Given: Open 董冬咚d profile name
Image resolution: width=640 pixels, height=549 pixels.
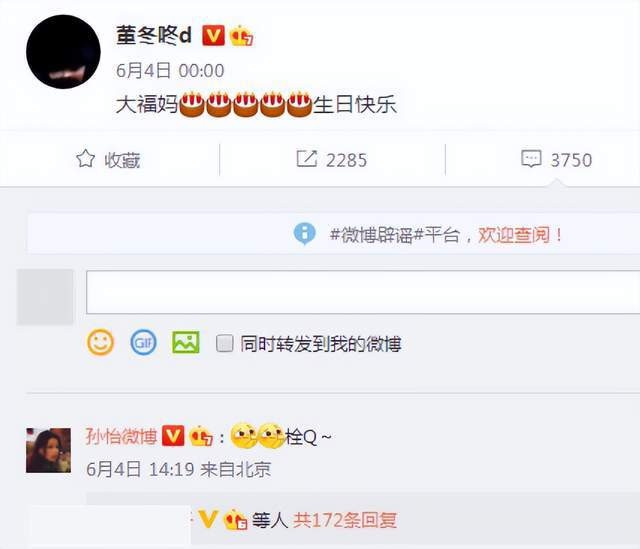Looking at the screenshot, I should (154, 35).
